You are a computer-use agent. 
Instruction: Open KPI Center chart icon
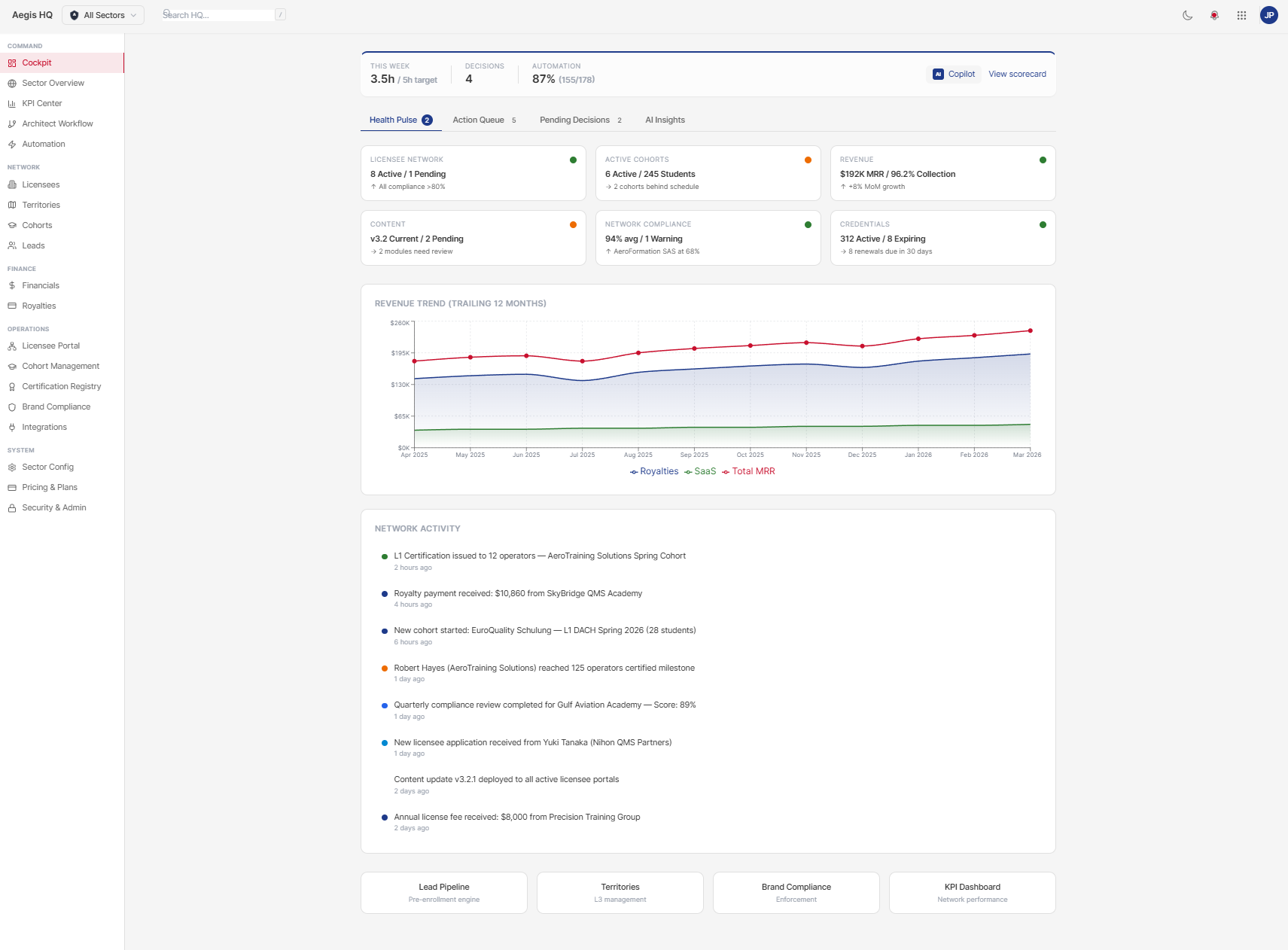(12, 104)
